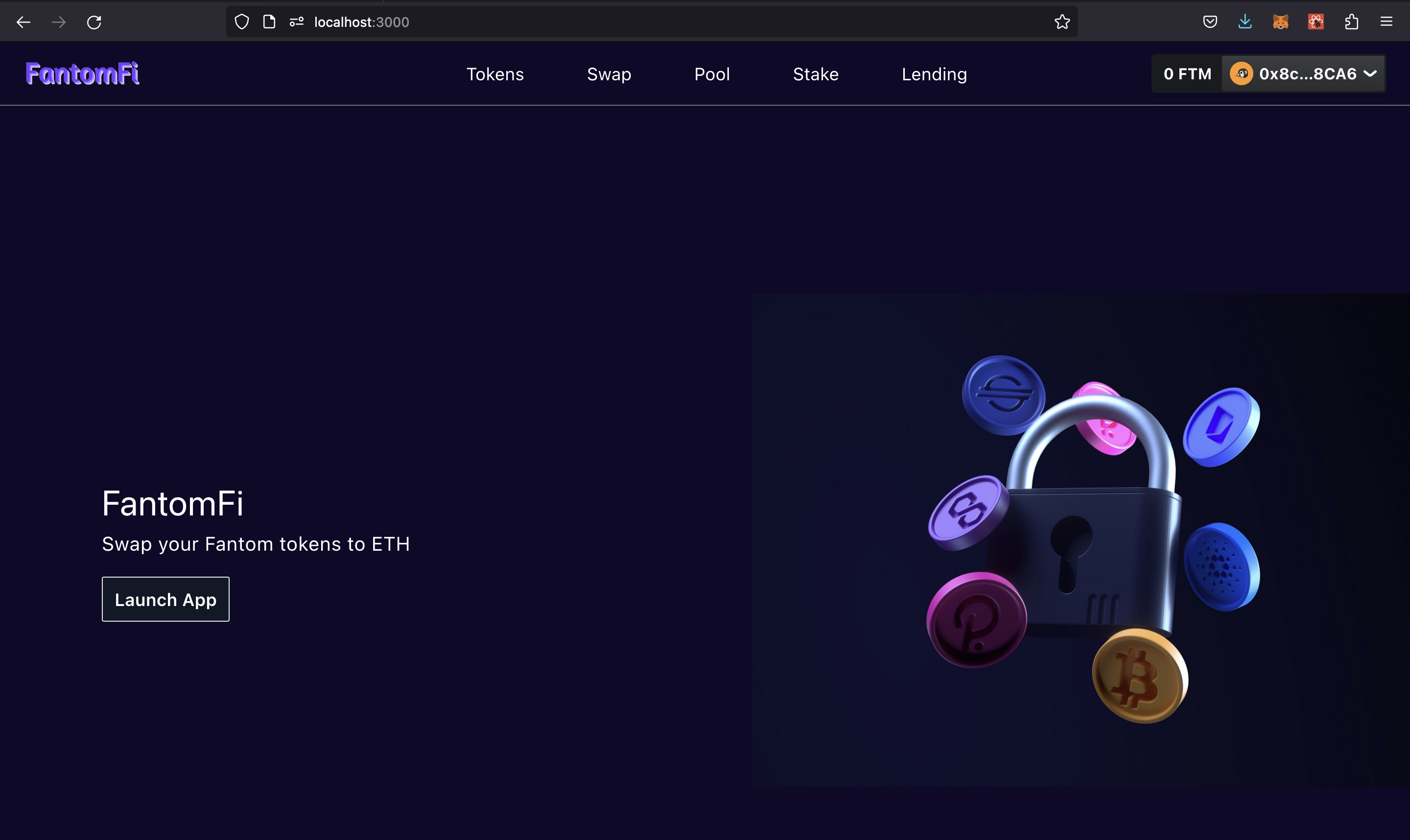
Task: Open the Tokens nav item
Action: pos(494,74)
